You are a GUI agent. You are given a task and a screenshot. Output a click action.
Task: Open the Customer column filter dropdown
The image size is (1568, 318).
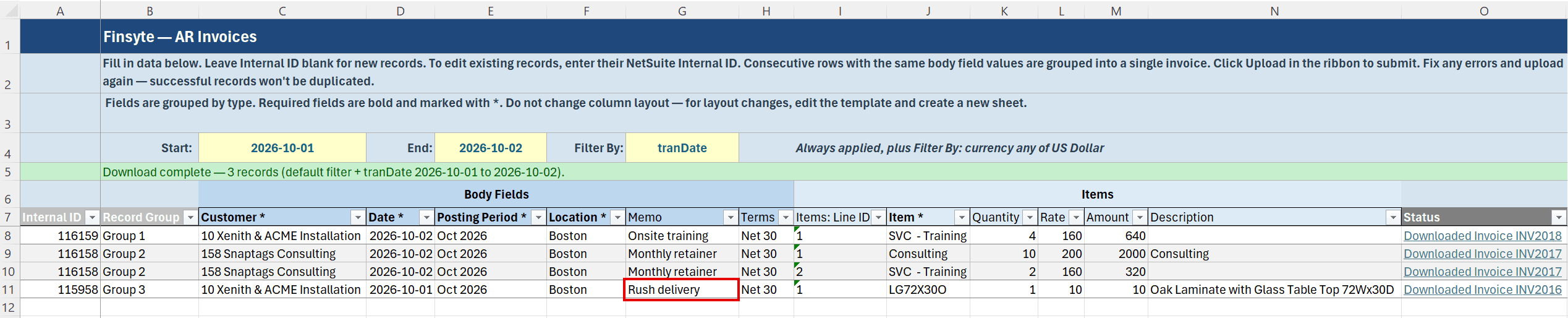[358, 217]
